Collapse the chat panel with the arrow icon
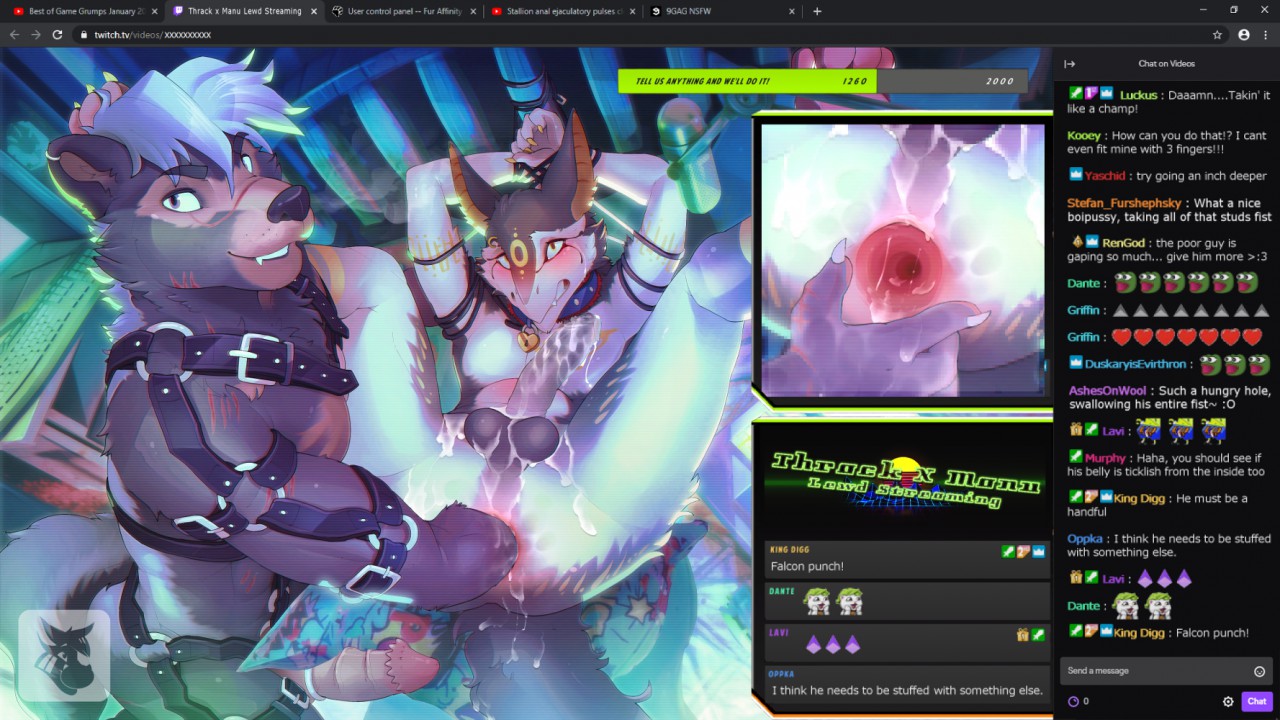This screenshot has width=1280, height=720. coord(1069,63)
